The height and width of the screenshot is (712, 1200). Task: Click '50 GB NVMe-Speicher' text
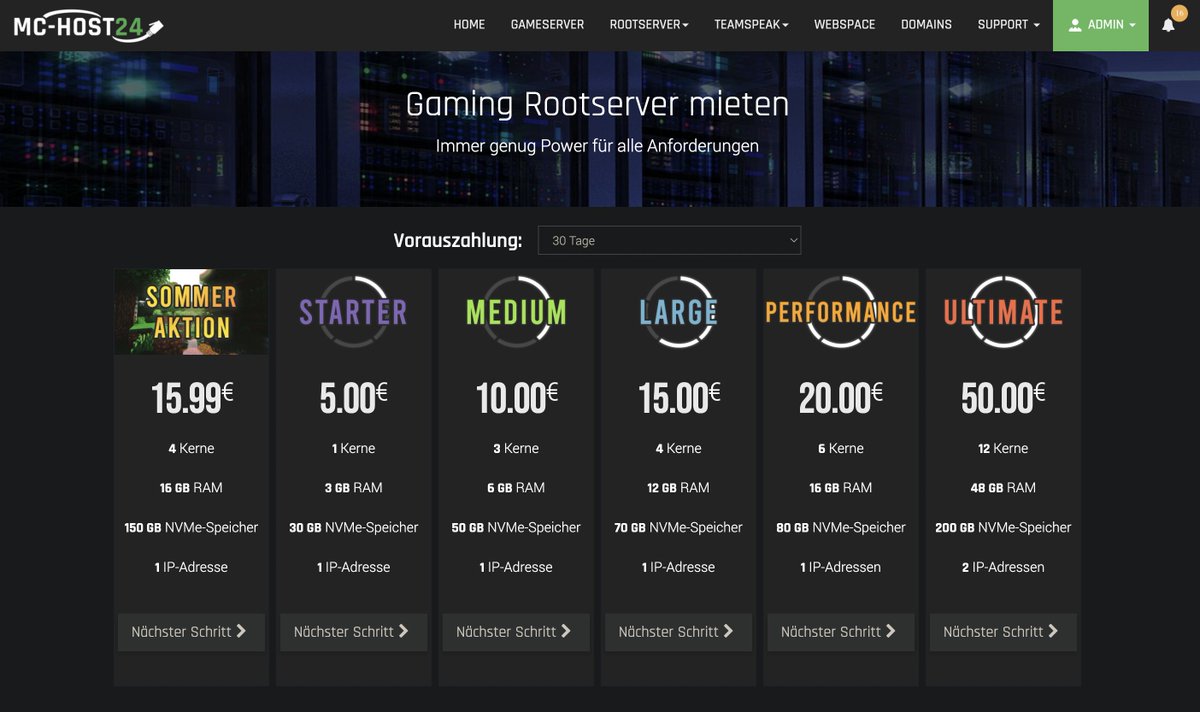516,528
